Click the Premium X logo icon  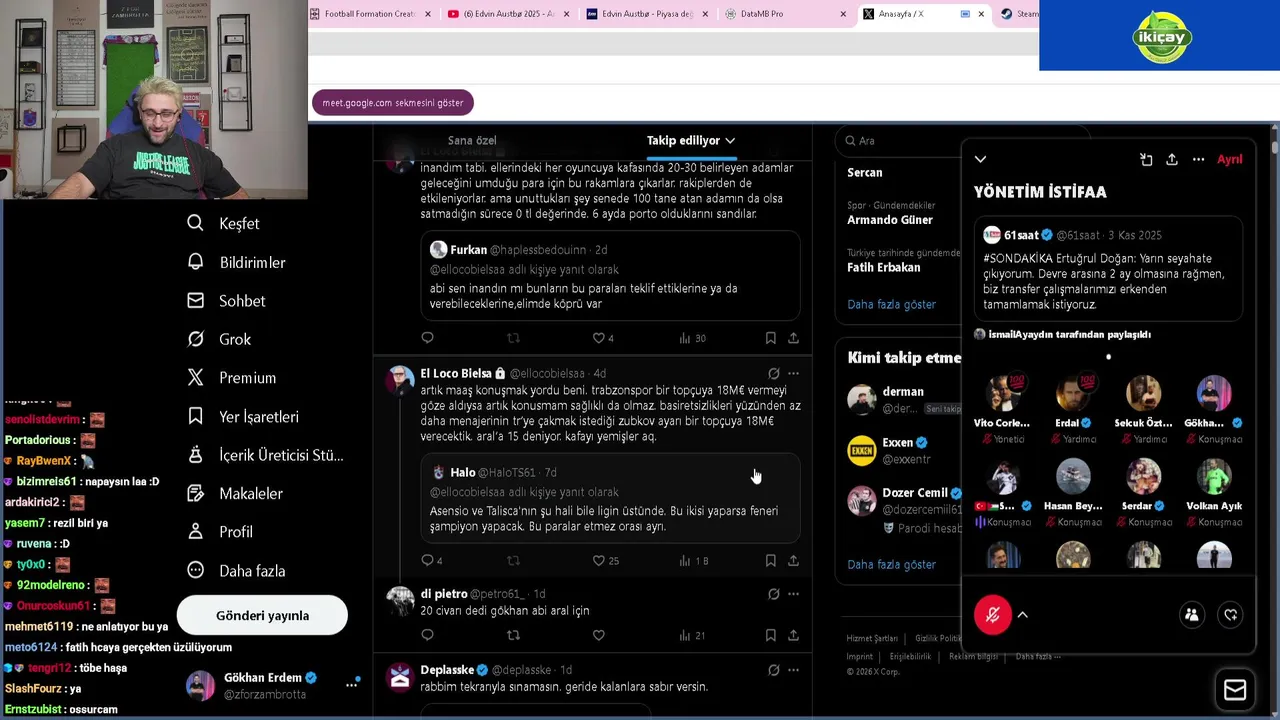[x=196, y=377]
